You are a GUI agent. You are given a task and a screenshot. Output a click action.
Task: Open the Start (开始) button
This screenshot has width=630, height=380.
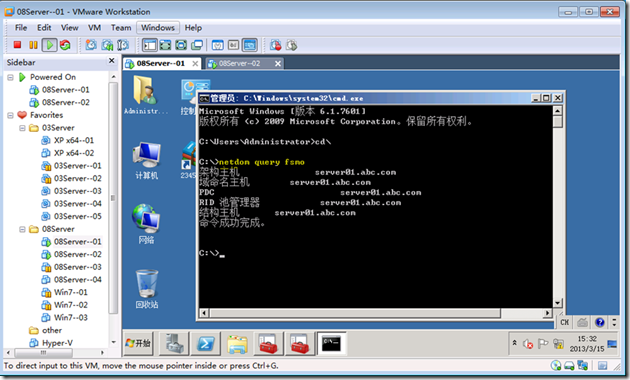(x=138, y=343)
